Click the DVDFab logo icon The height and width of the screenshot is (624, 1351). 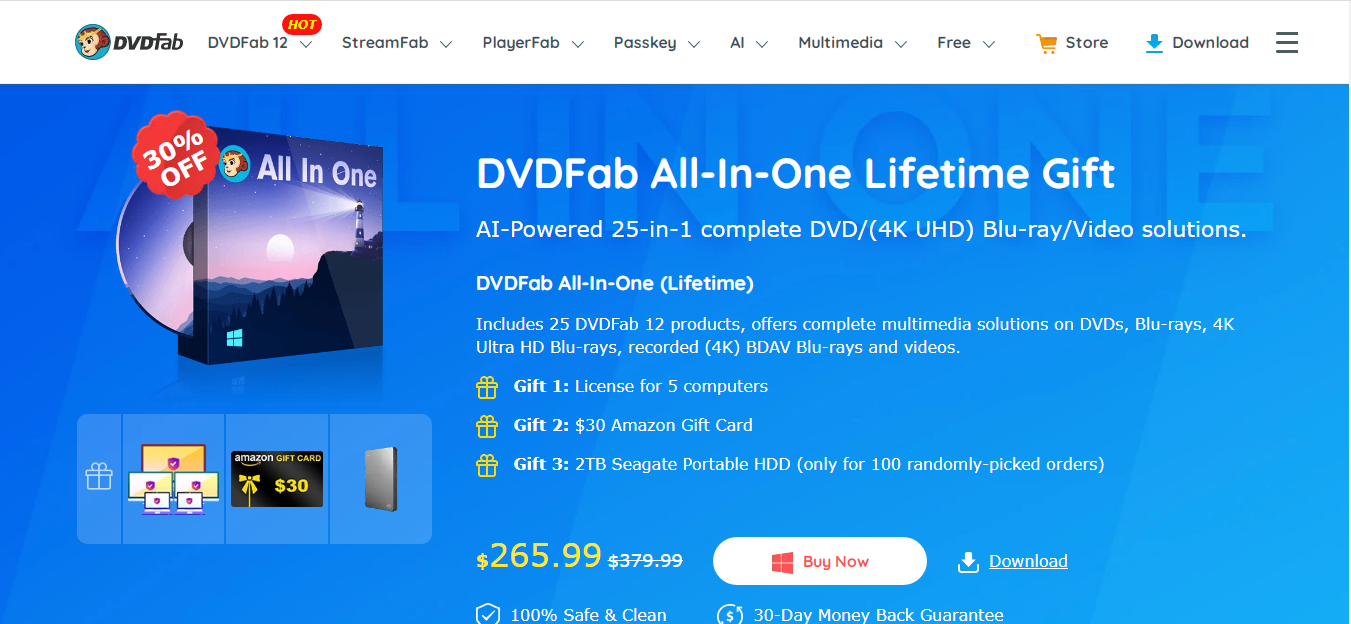[x=93, y=42]
